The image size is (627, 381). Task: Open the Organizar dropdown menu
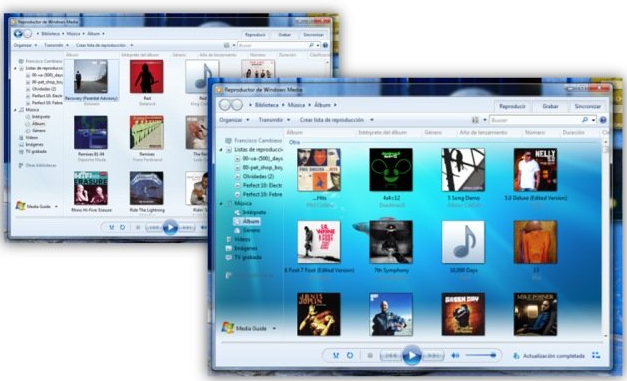click(234, 120)
